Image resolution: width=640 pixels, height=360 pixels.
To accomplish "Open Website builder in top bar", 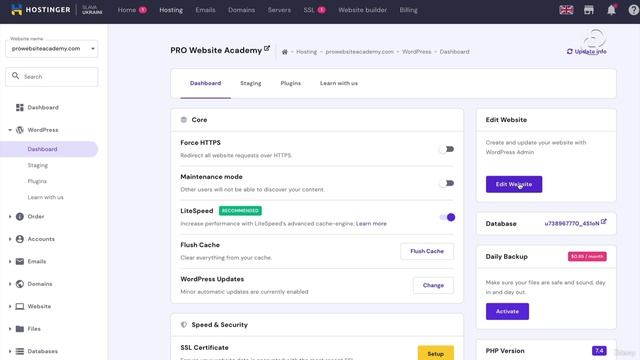I will (x=362, y=10).
